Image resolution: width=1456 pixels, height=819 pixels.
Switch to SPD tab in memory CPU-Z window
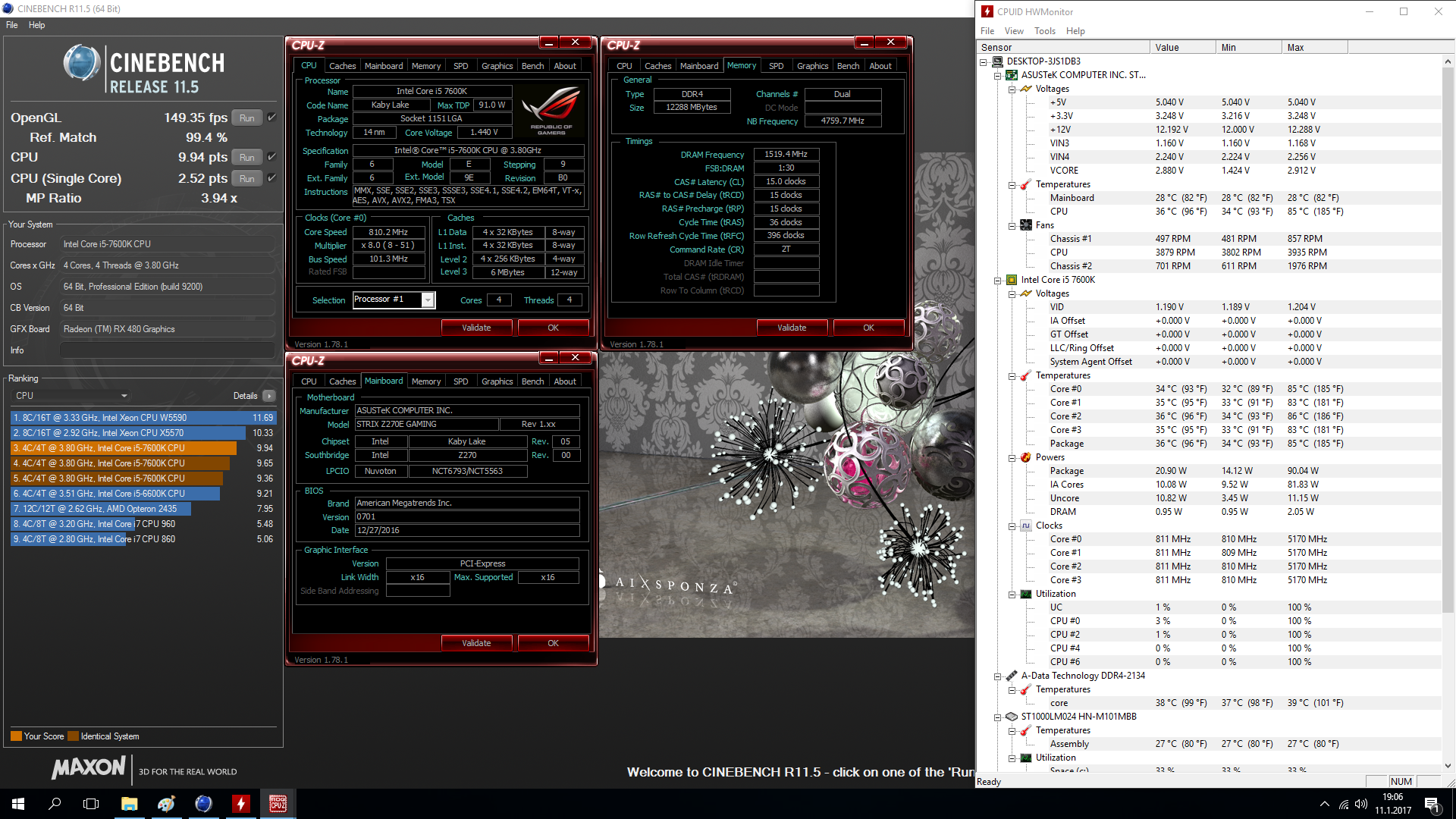coord(776,66)
